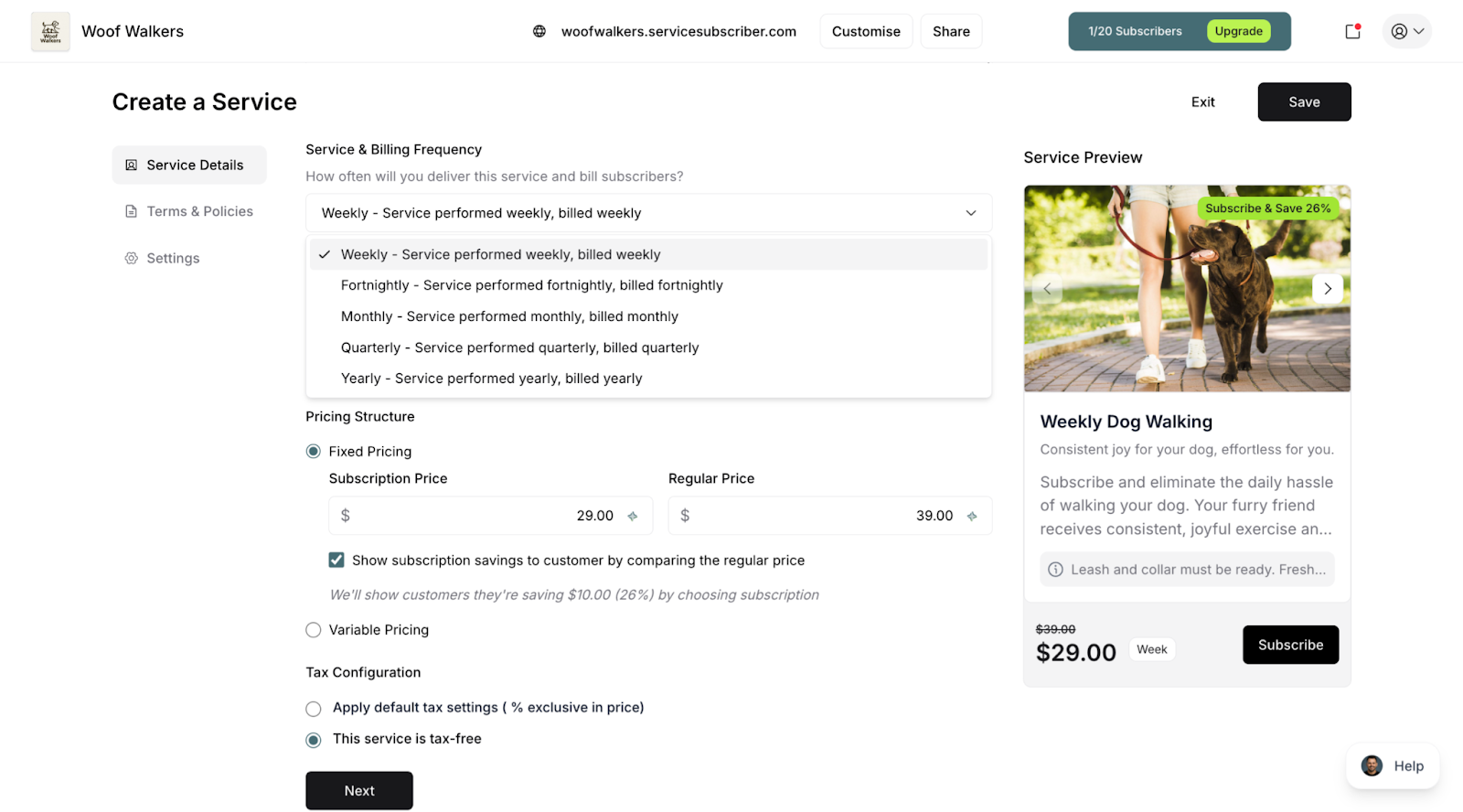Image resolution: width=1463 pixels, height=812 pixels.
Task: Choose Yearly billing frequency option
Action: 491,379
